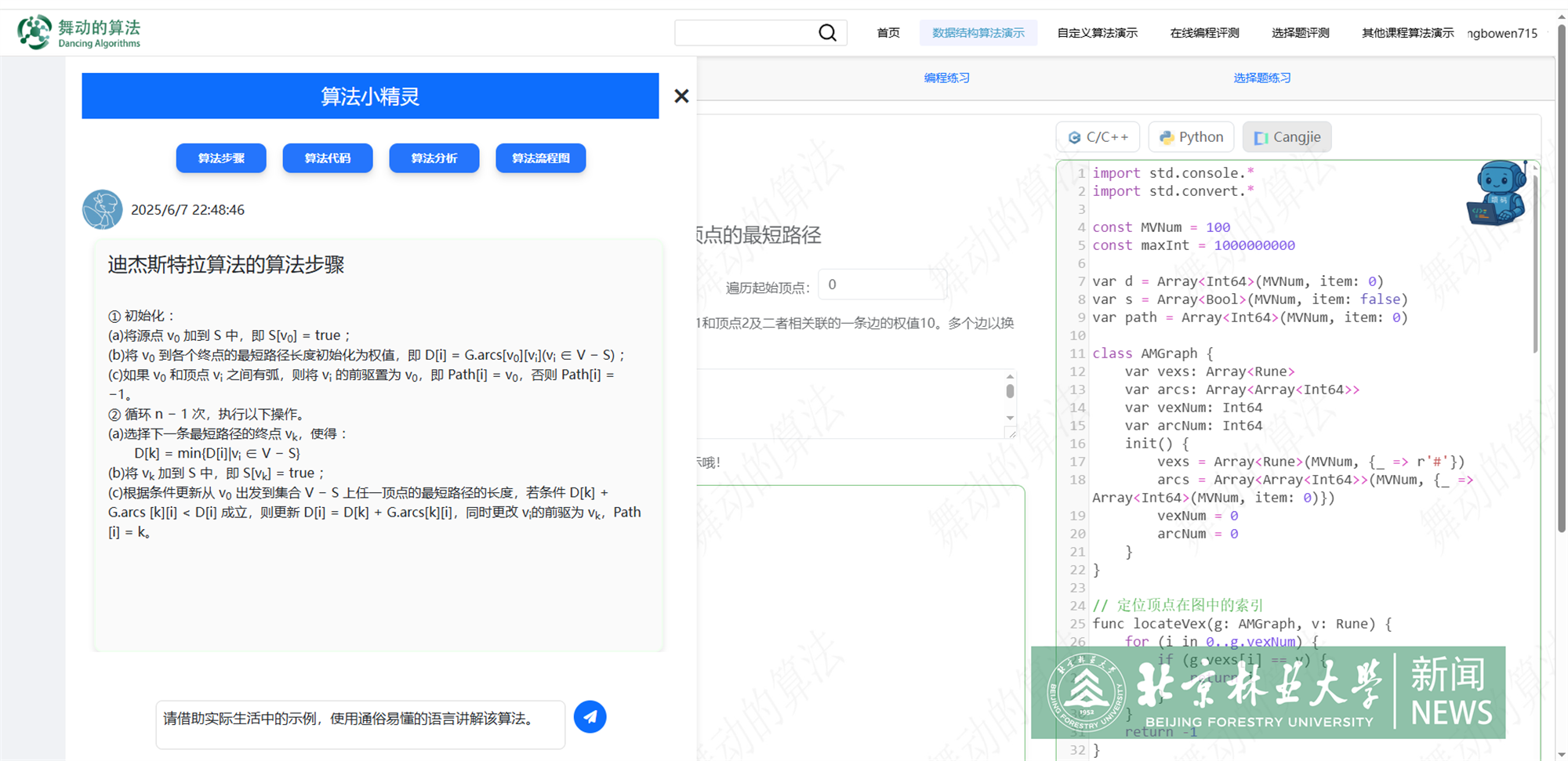
Task: Open 算法分析 in the assistant
Action: 434,158
